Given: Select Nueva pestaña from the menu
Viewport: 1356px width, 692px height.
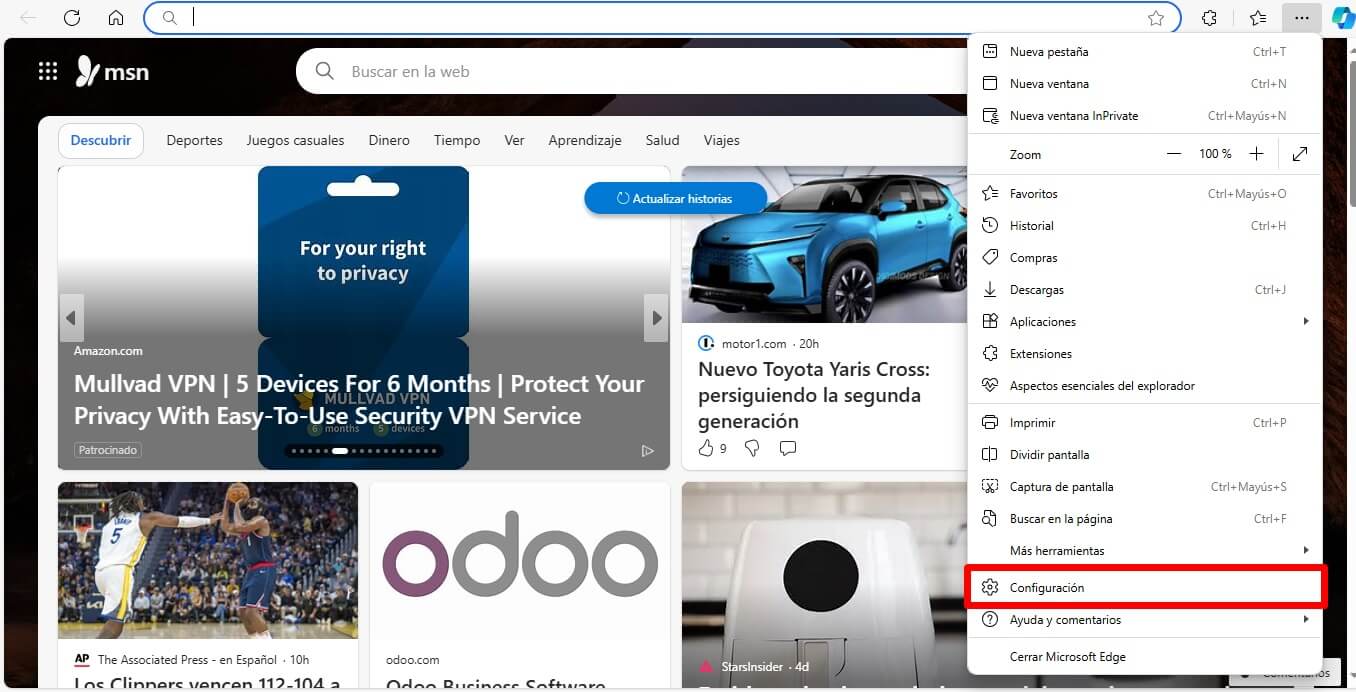Looking at the screenshot, I should (1146, 52).
